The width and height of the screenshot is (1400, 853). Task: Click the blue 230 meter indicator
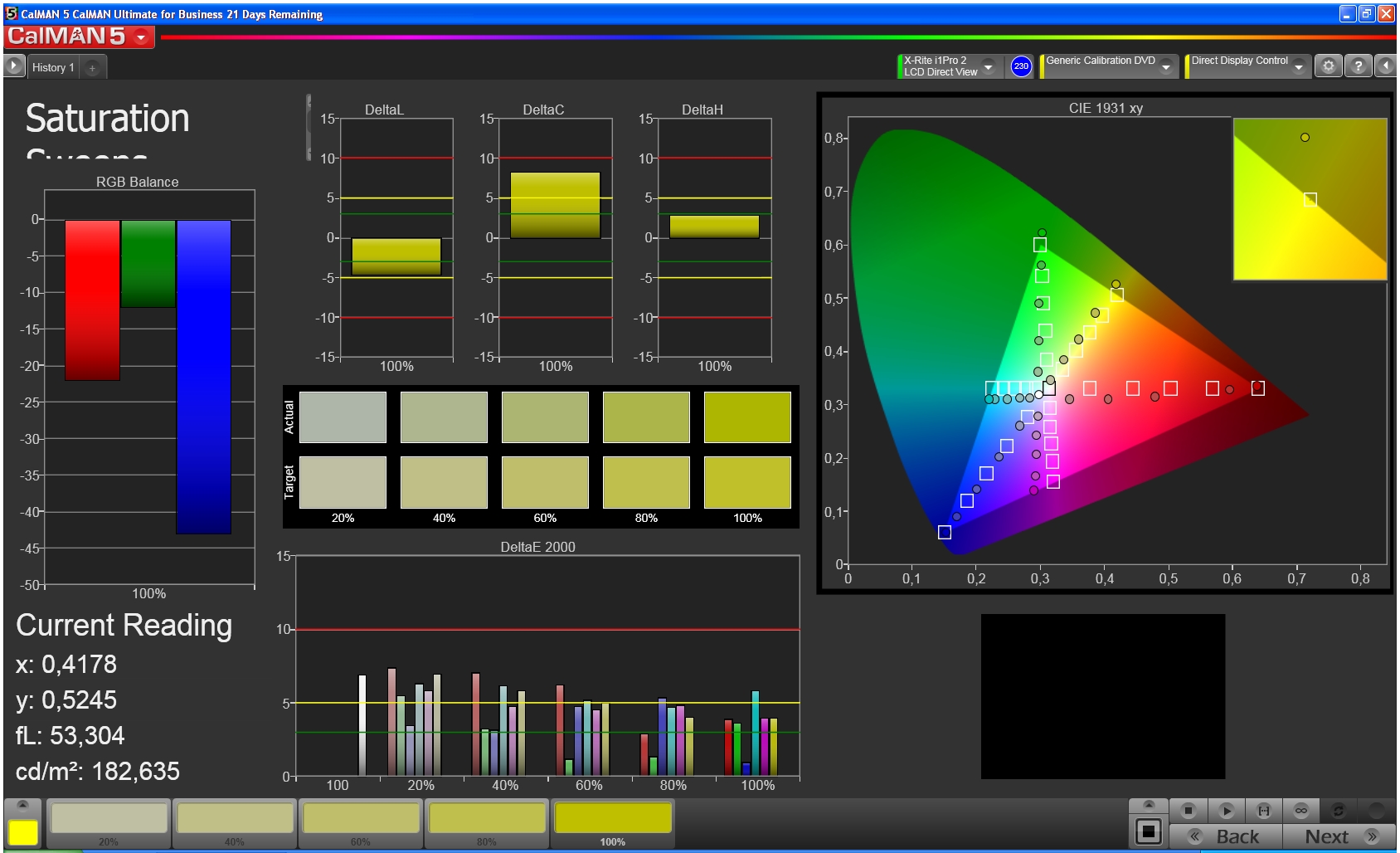(1021, 66)
